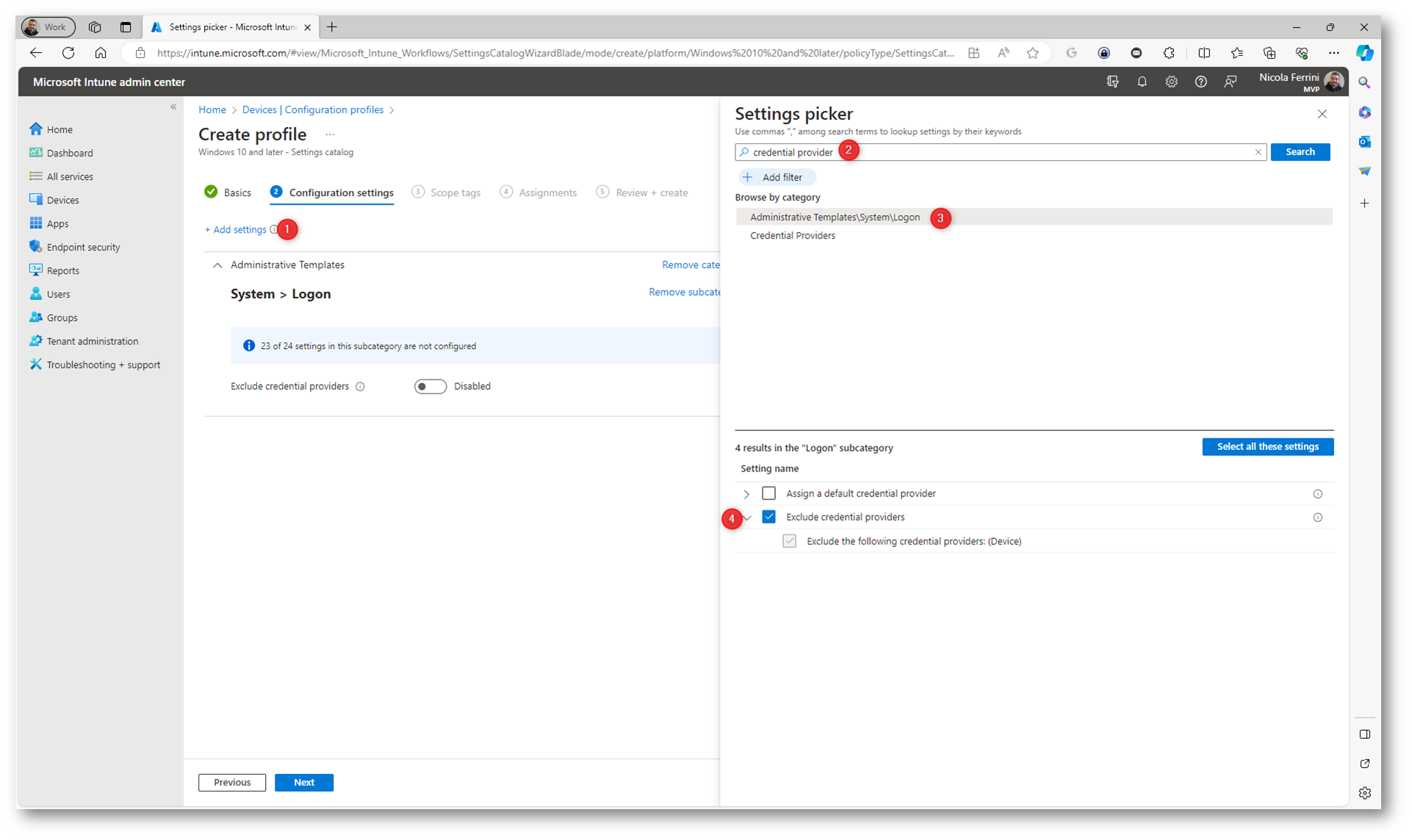
Task: Click the Previous button
Action: click(232, 782)
